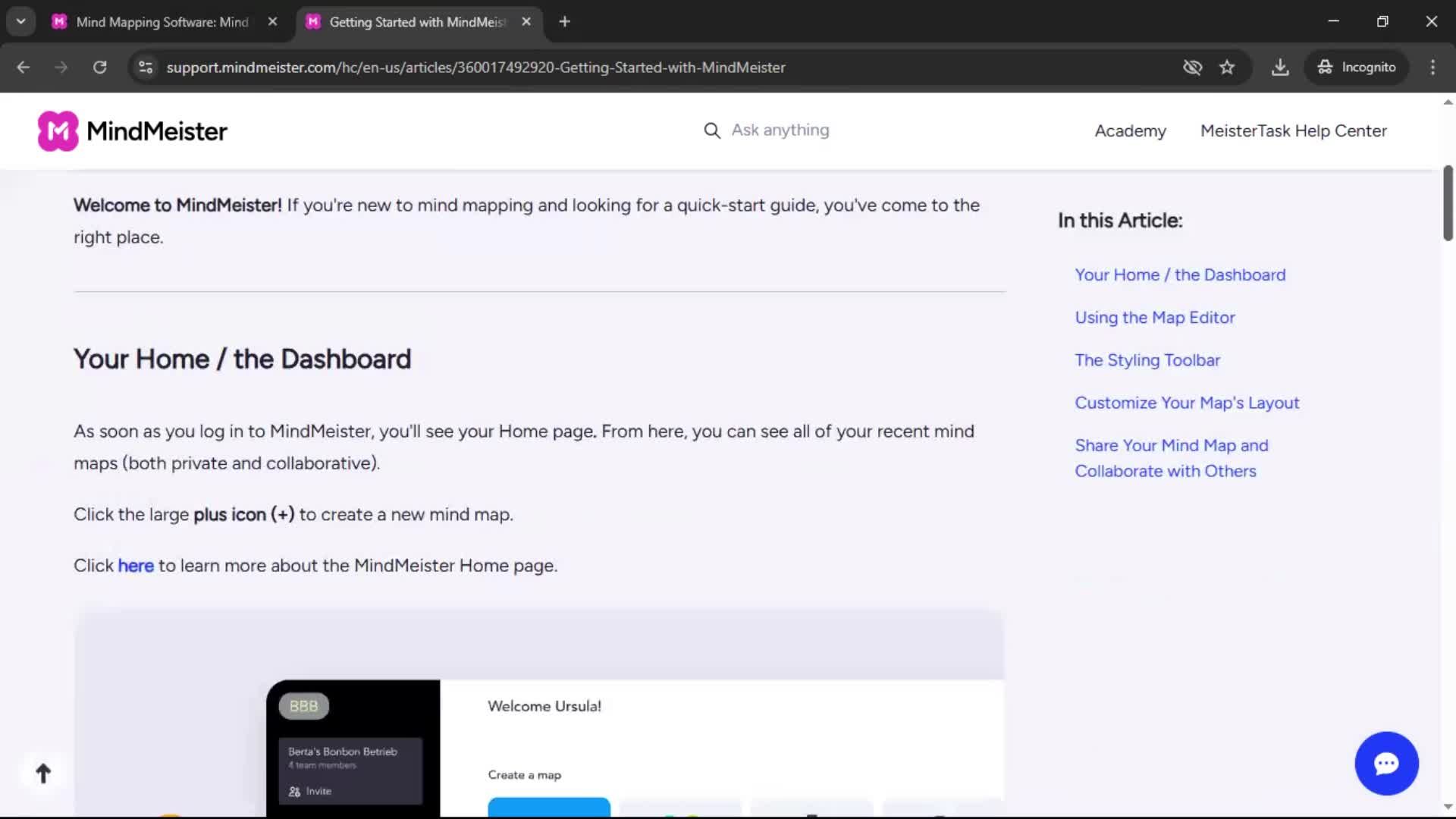Jump to Using the Map Editor section
Image resolution: width=1456 pixels, height=819 pixels.
1154,318
